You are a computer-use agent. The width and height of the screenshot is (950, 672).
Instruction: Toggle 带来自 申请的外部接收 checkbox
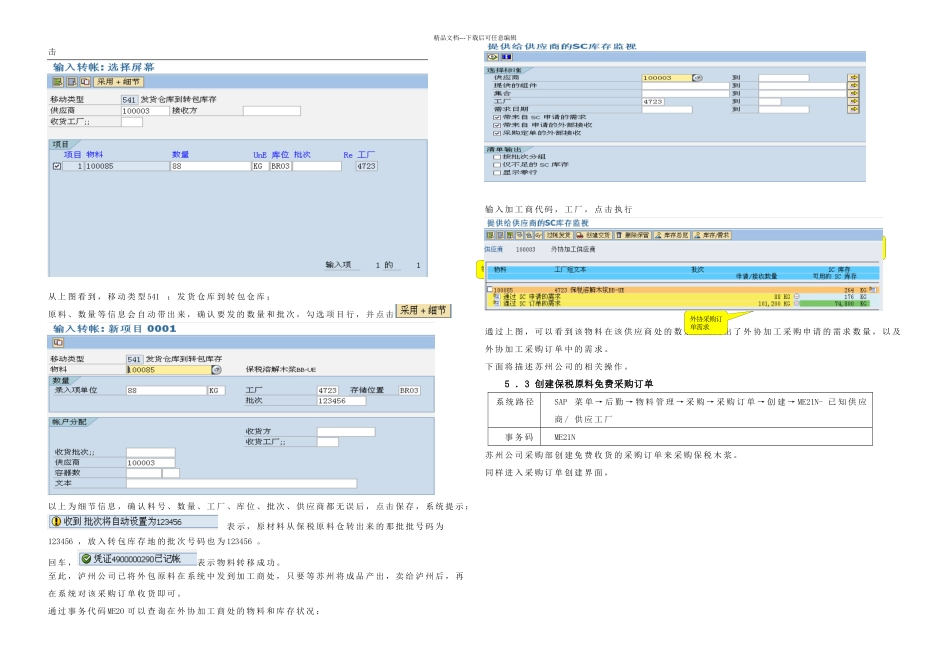tap(497, 125)
